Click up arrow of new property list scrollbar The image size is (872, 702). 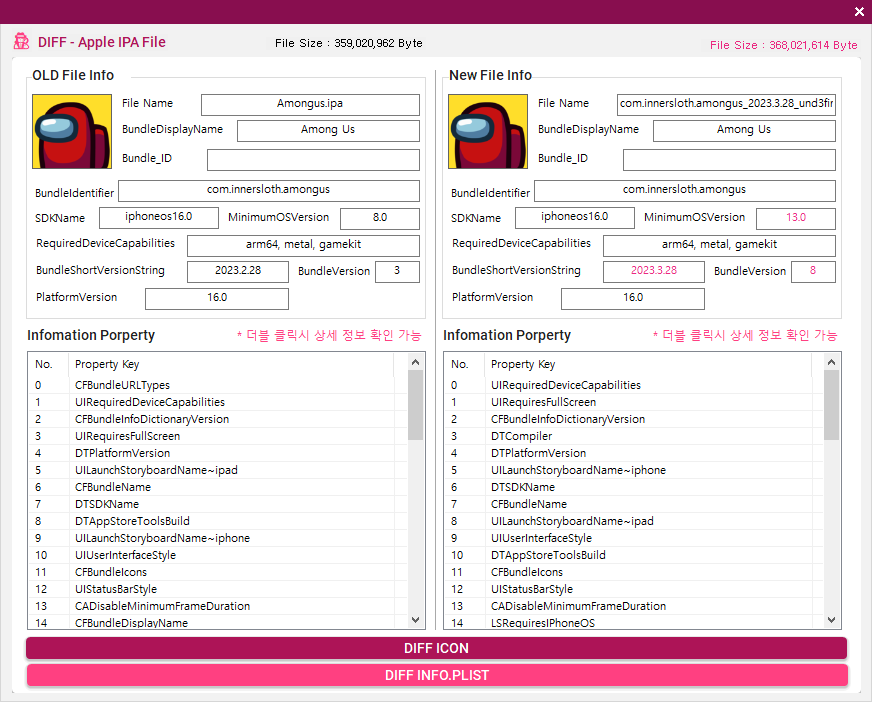[x=831, y=362]
